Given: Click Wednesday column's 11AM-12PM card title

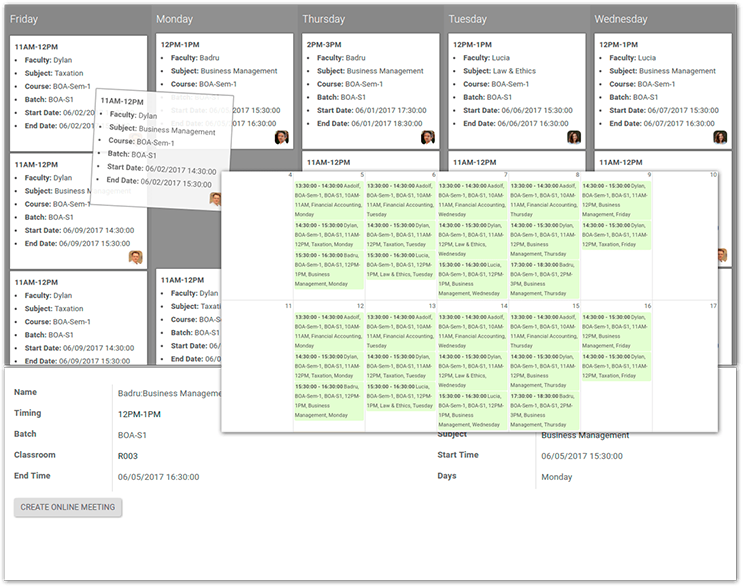Looking at the screenshot, I should [621, 162].
